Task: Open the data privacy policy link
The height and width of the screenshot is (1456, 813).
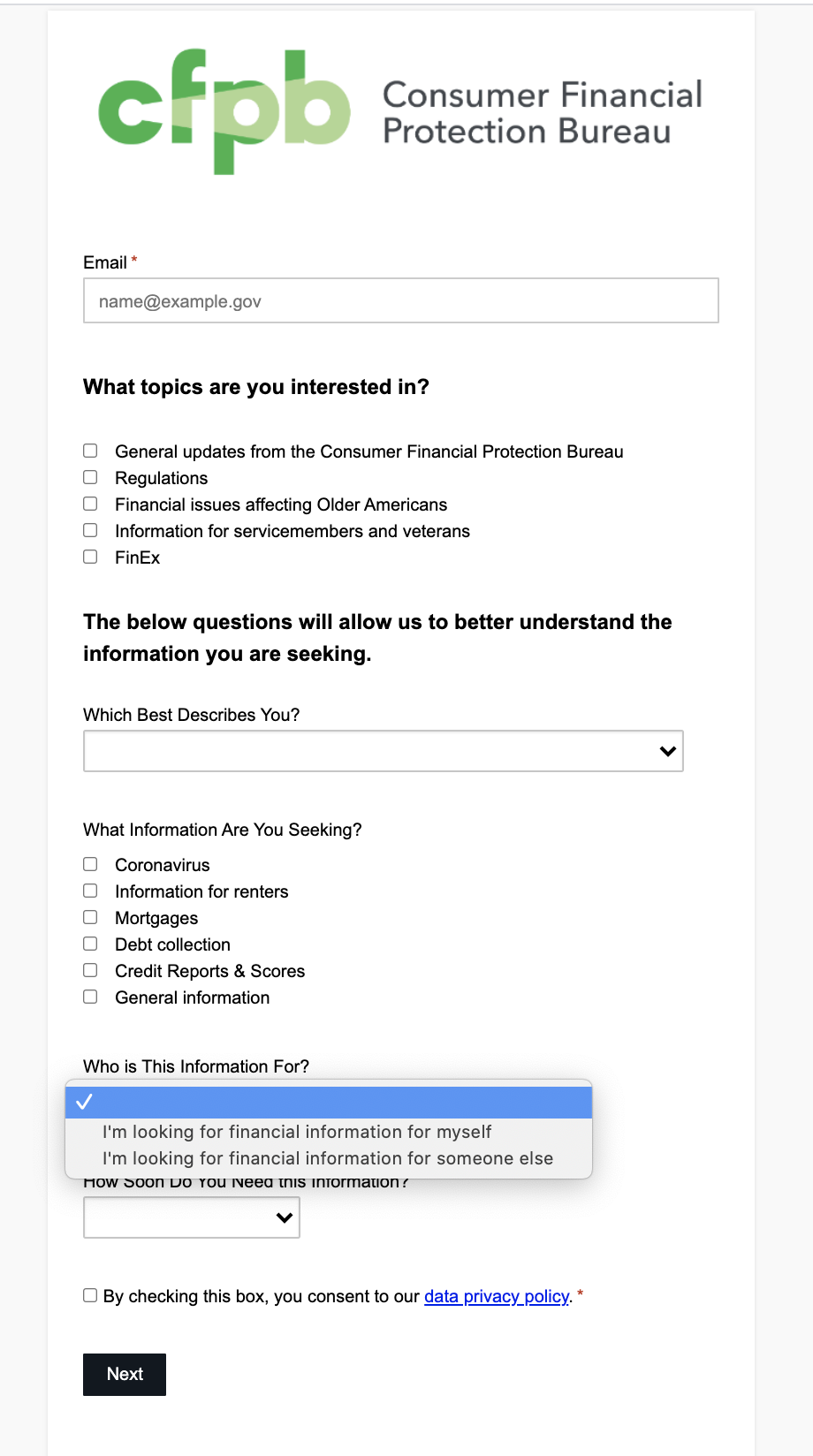Action: pyautogui.click(x=497, y=1296)
